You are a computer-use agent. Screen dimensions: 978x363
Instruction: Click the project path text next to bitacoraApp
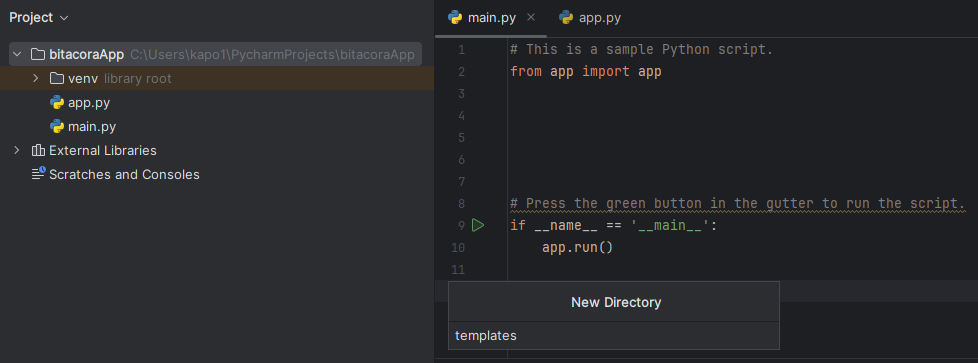(x=273, y=54)
